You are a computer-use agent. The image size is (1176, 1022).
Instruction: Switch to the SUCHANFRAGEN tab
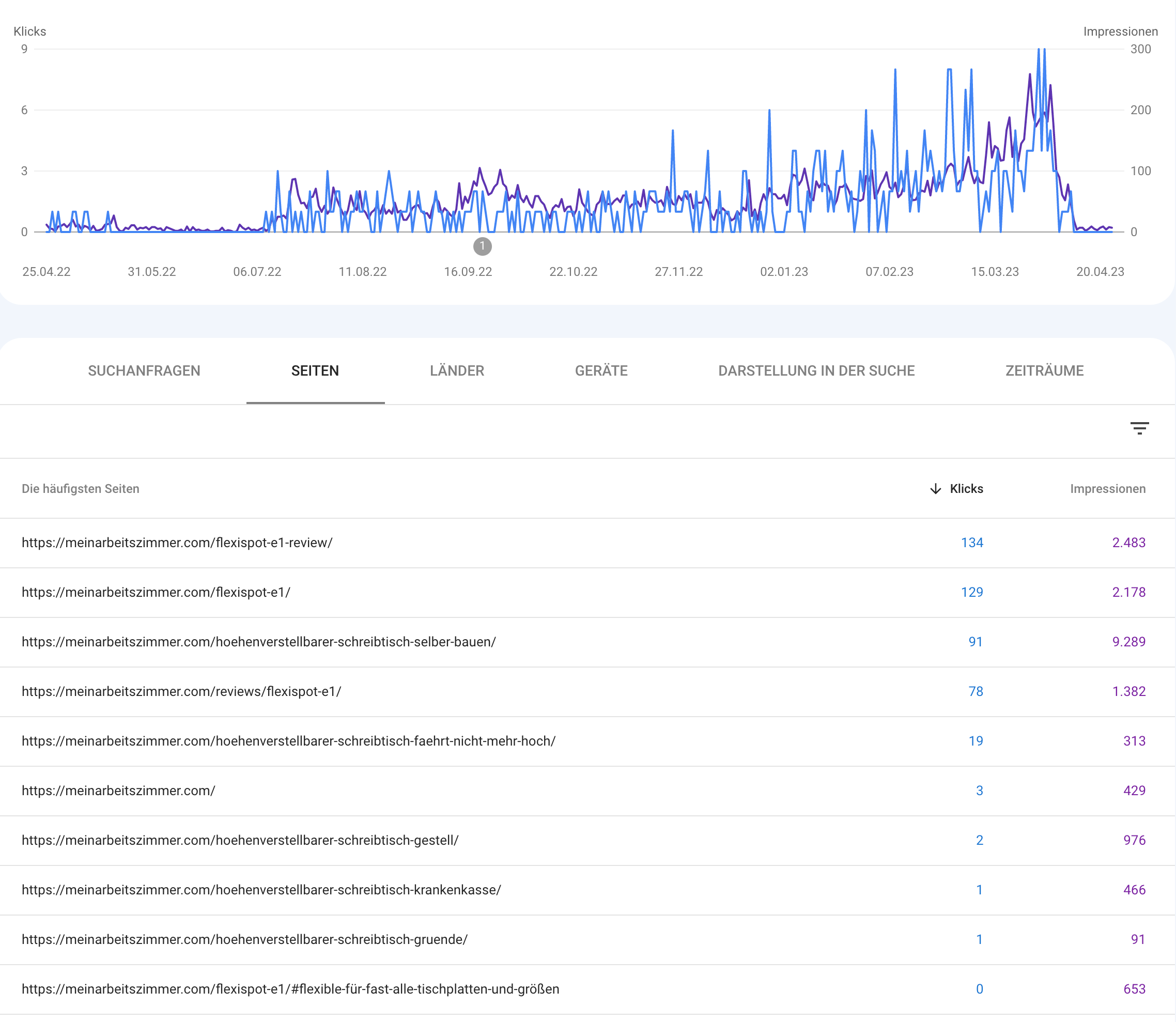pyautogui.click(x=144, y=370)
